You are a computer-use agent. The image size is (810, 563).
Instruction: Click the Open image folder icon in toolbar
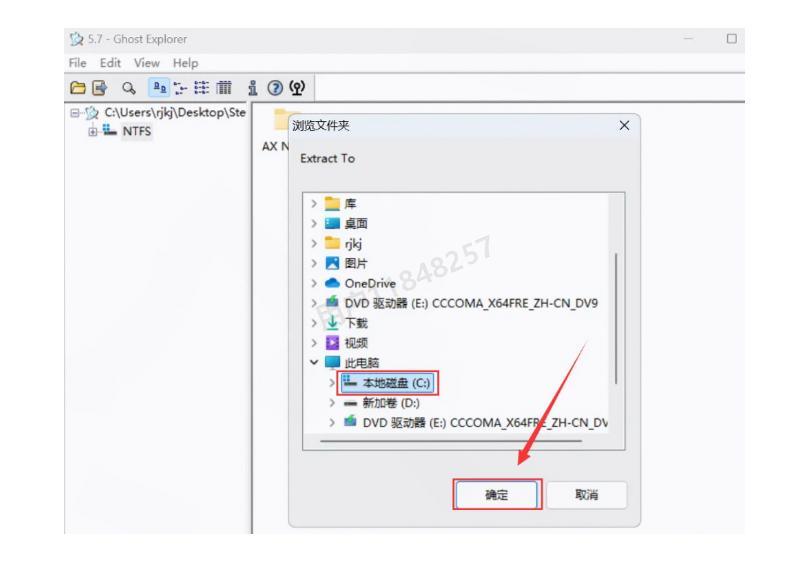pos(77,88)
